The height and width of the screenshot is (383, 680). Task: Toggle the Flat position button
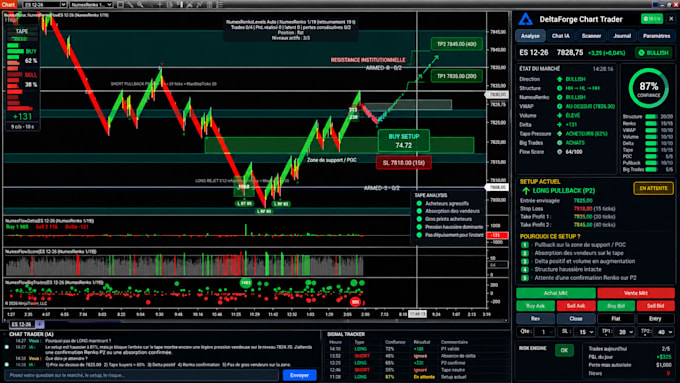click(615, 319)
